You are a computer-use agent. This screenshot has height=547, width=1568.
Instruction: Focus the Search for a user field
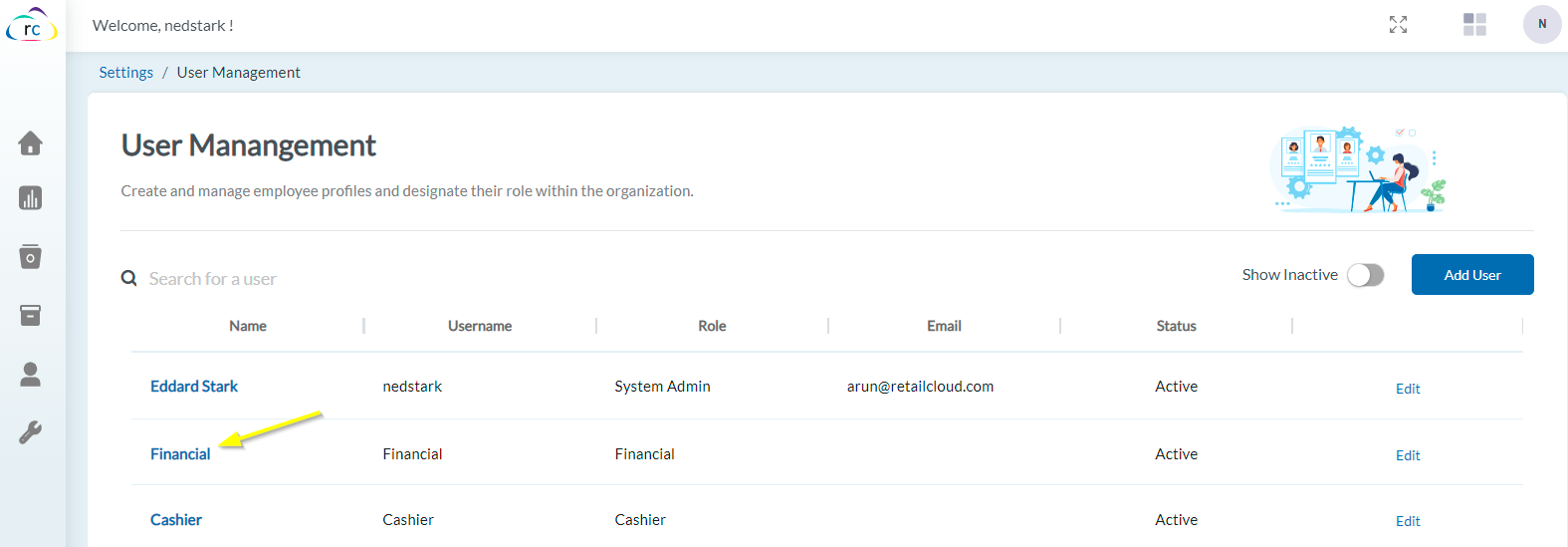pyautogui.click(x=213, y=279)
